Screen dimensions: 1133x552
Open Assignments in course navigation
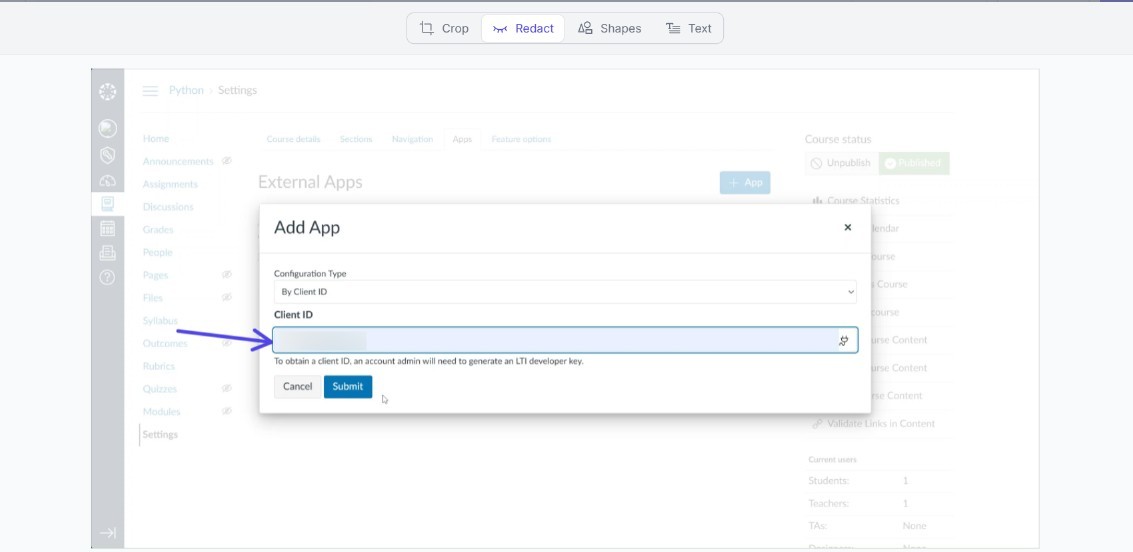(170, 184)
